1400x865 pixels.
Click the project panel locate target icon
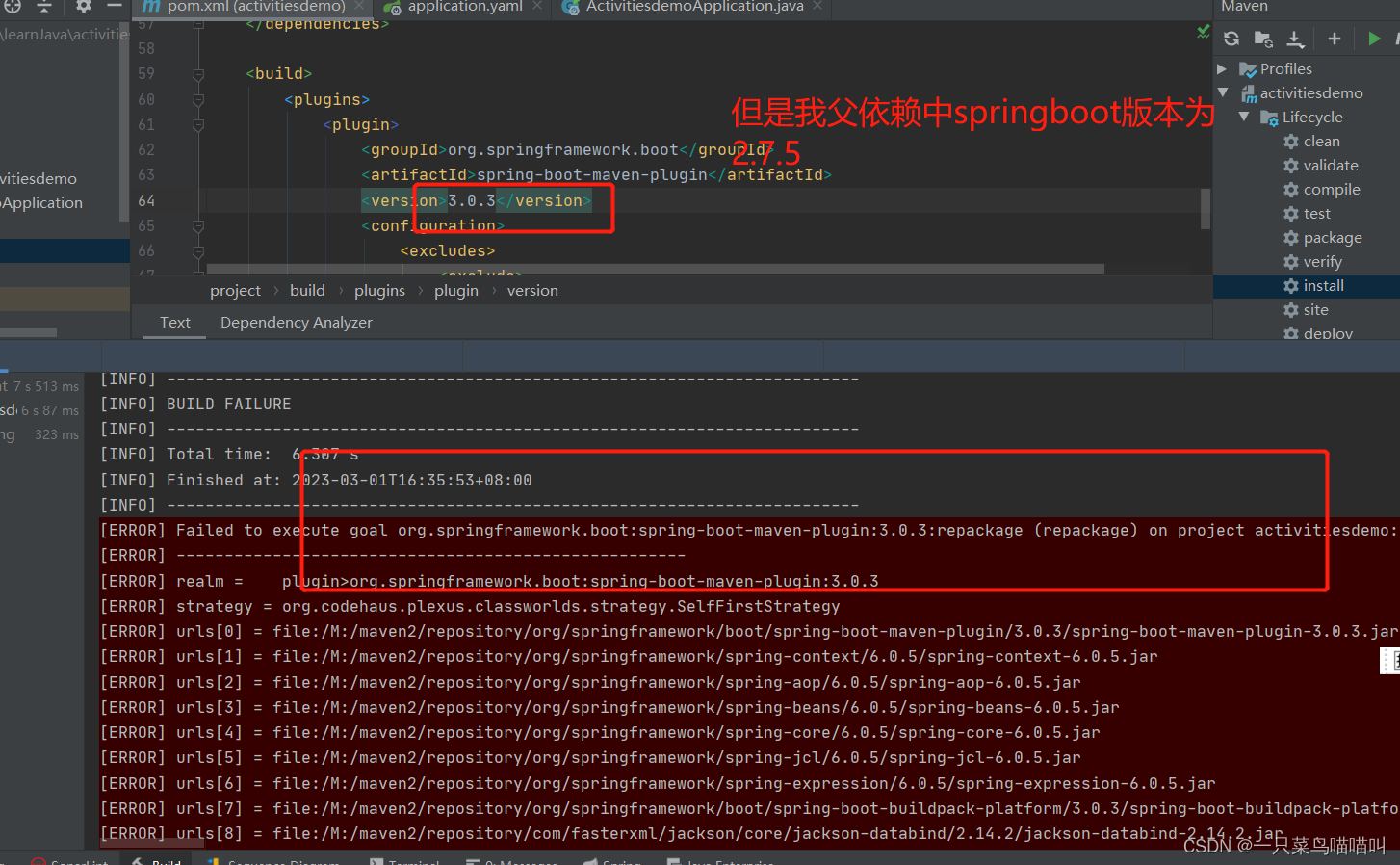click(13, 6)
